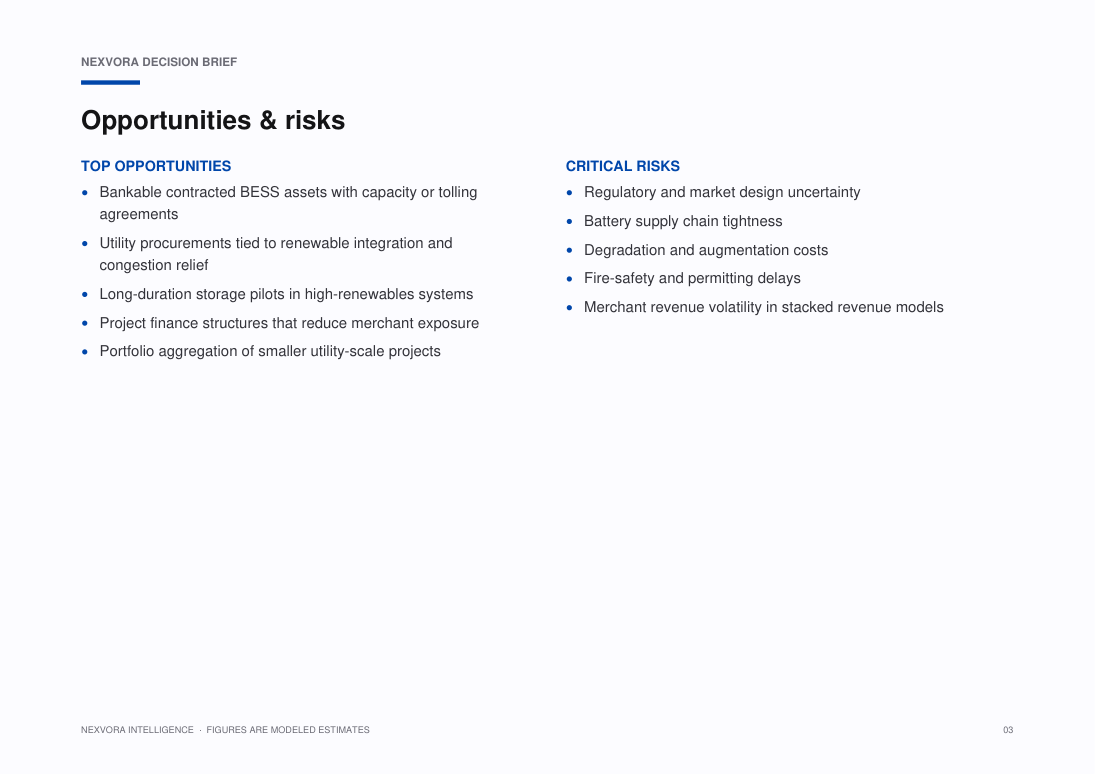Screen dimensions: 1095x774
Task: Select 'Battery supply chain tightness' bullet
Action: 683,221
